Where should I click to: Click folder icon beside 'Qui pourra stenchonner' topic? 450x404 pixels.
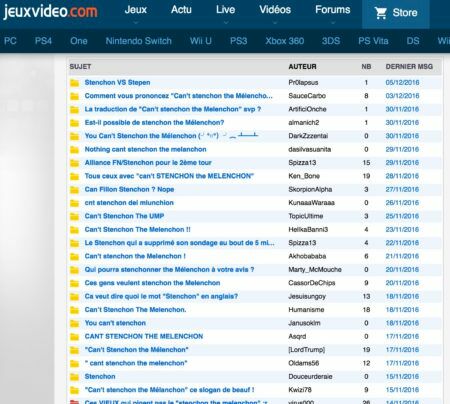74,270
